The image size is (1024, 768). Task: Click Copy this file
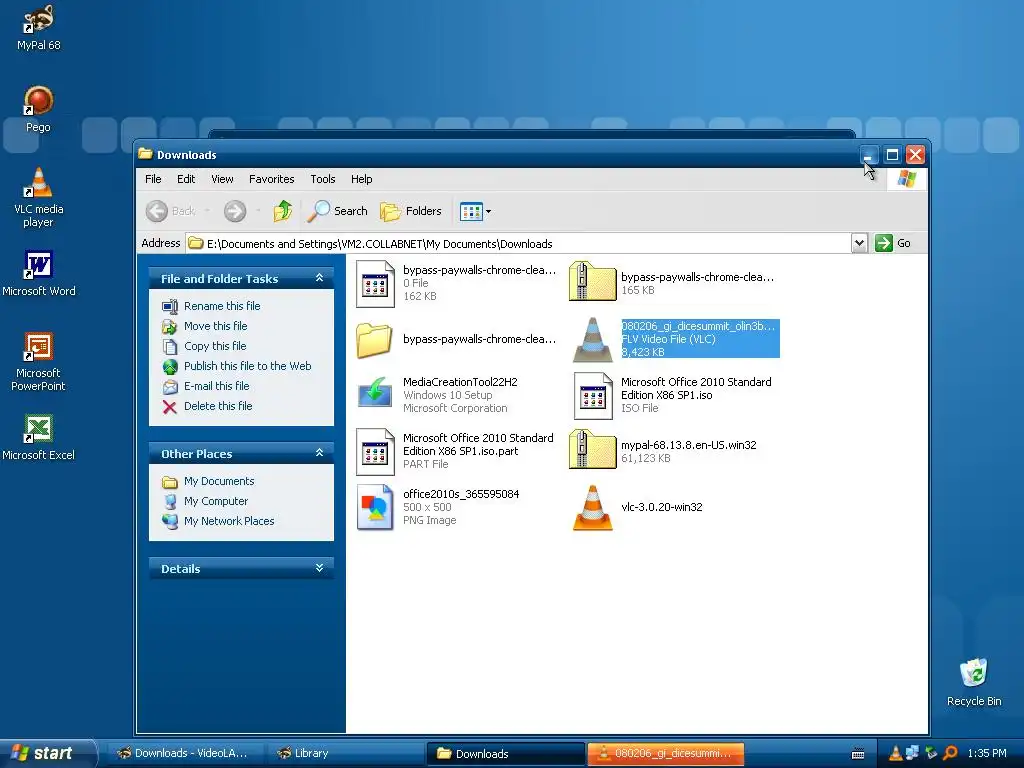[215, 346]
